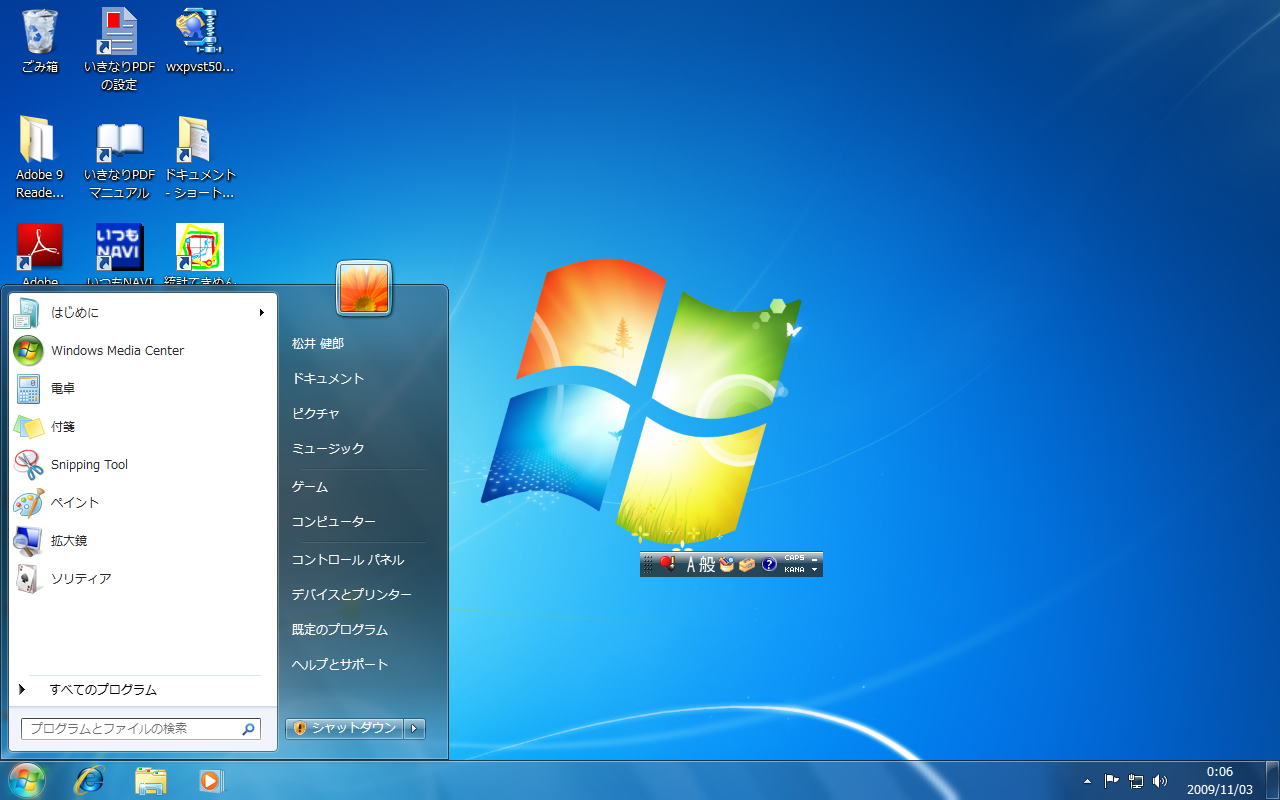
Task: Click the Show Desktop strip at taskbar end
Action: pos(1272,780)
